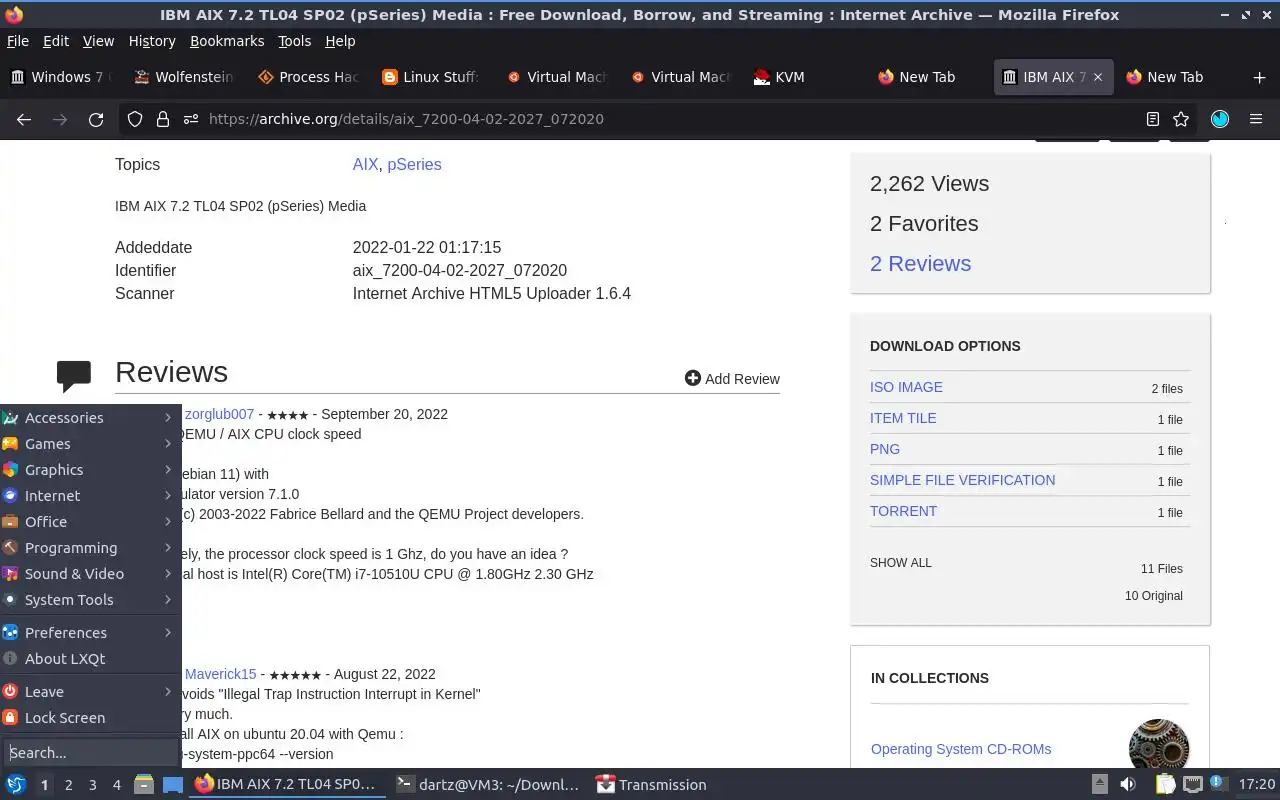Open the ISO IMAGE download option
The image size is (1280, 800).
pyautogui.click(x=906, y=387)
